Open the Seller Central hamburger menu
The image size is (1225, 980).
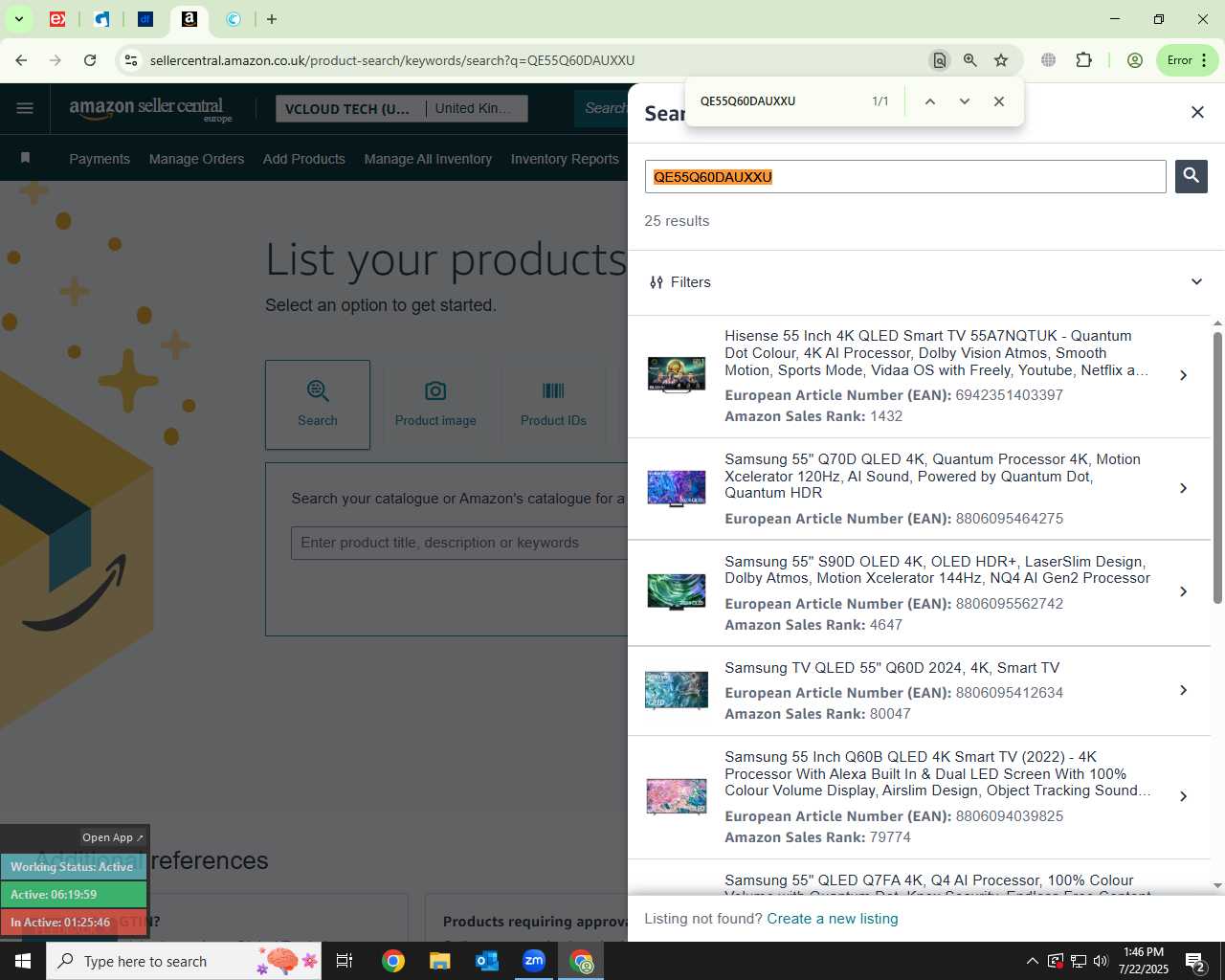[x=25, y=108]
